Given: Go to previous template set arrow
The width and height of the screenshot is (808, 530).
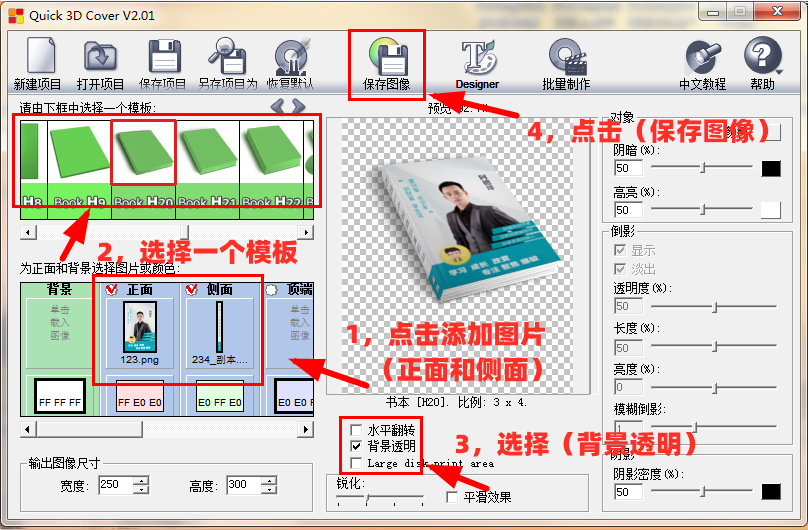Looking at the screenshot, I should (277, 107).
